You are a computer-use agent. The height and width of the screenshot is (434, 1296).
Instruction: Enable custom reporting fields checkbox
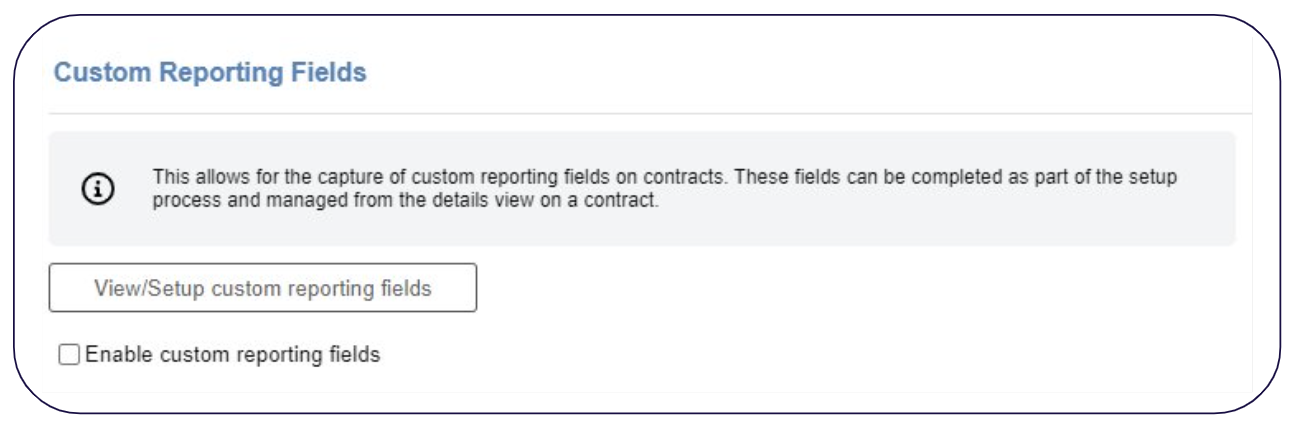[x=67, y=354]
